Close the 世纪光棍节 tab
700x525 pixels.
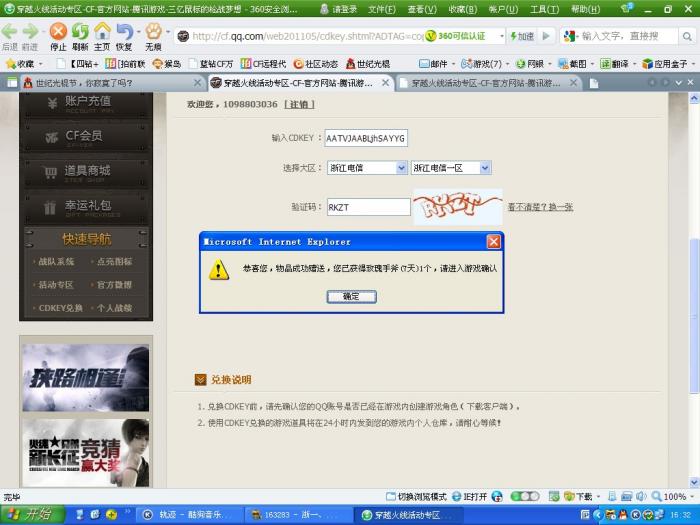197,83
